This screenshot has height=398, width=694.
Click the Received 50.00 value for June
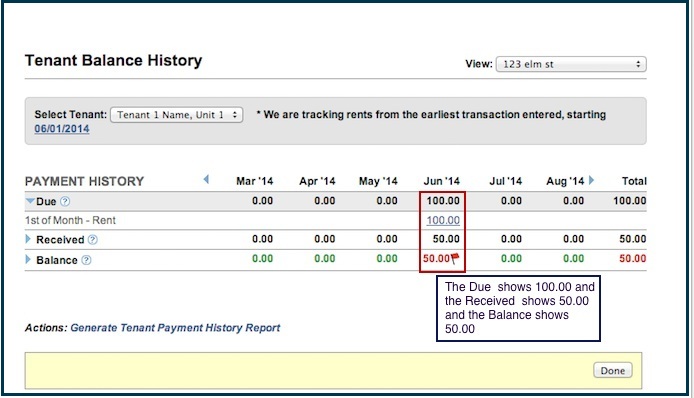pos(446,239)
